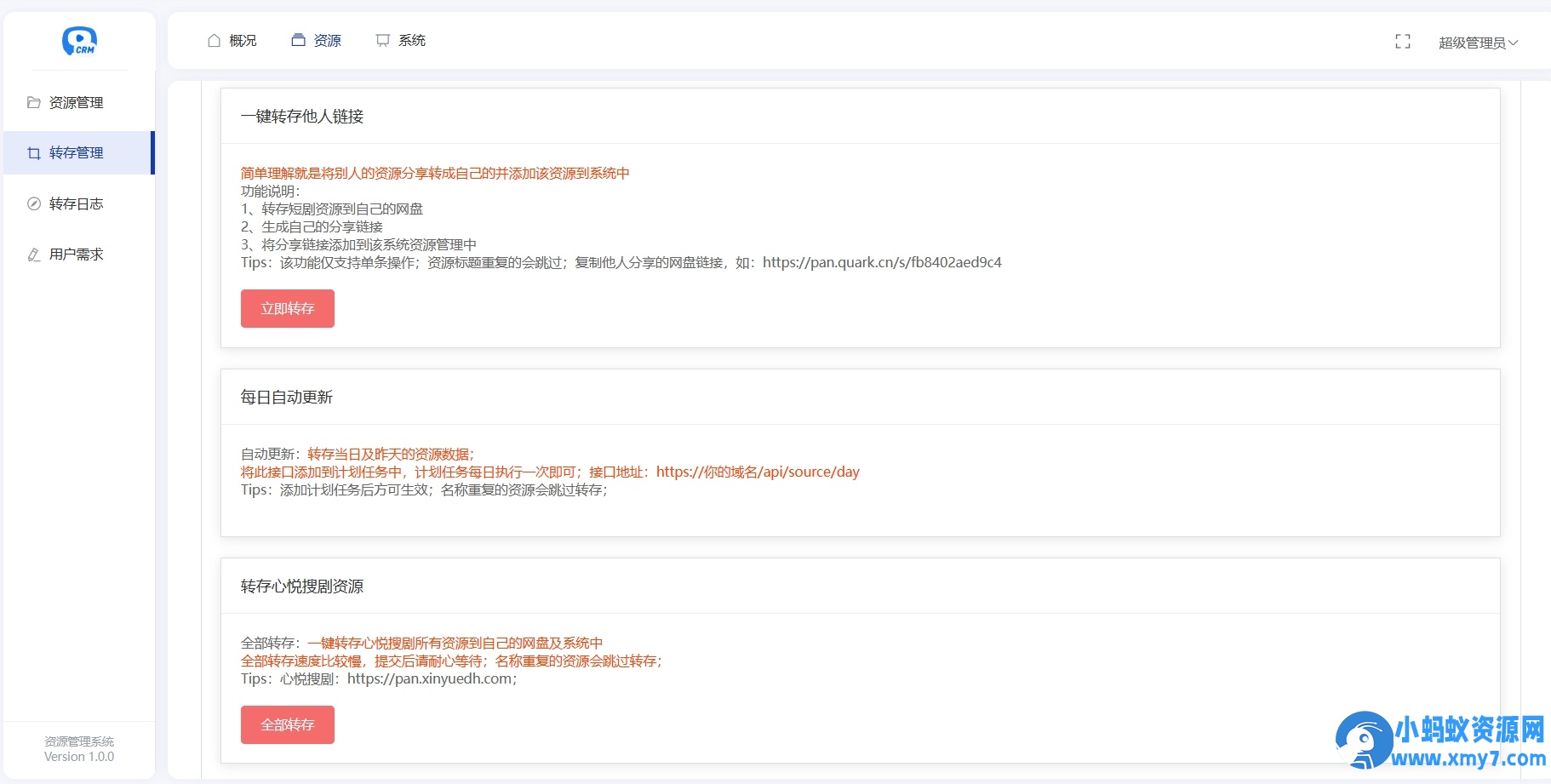Open the pan.xinyuedh.com link
The width and height of the screenshot is (1551, 784).
point(430,679)
